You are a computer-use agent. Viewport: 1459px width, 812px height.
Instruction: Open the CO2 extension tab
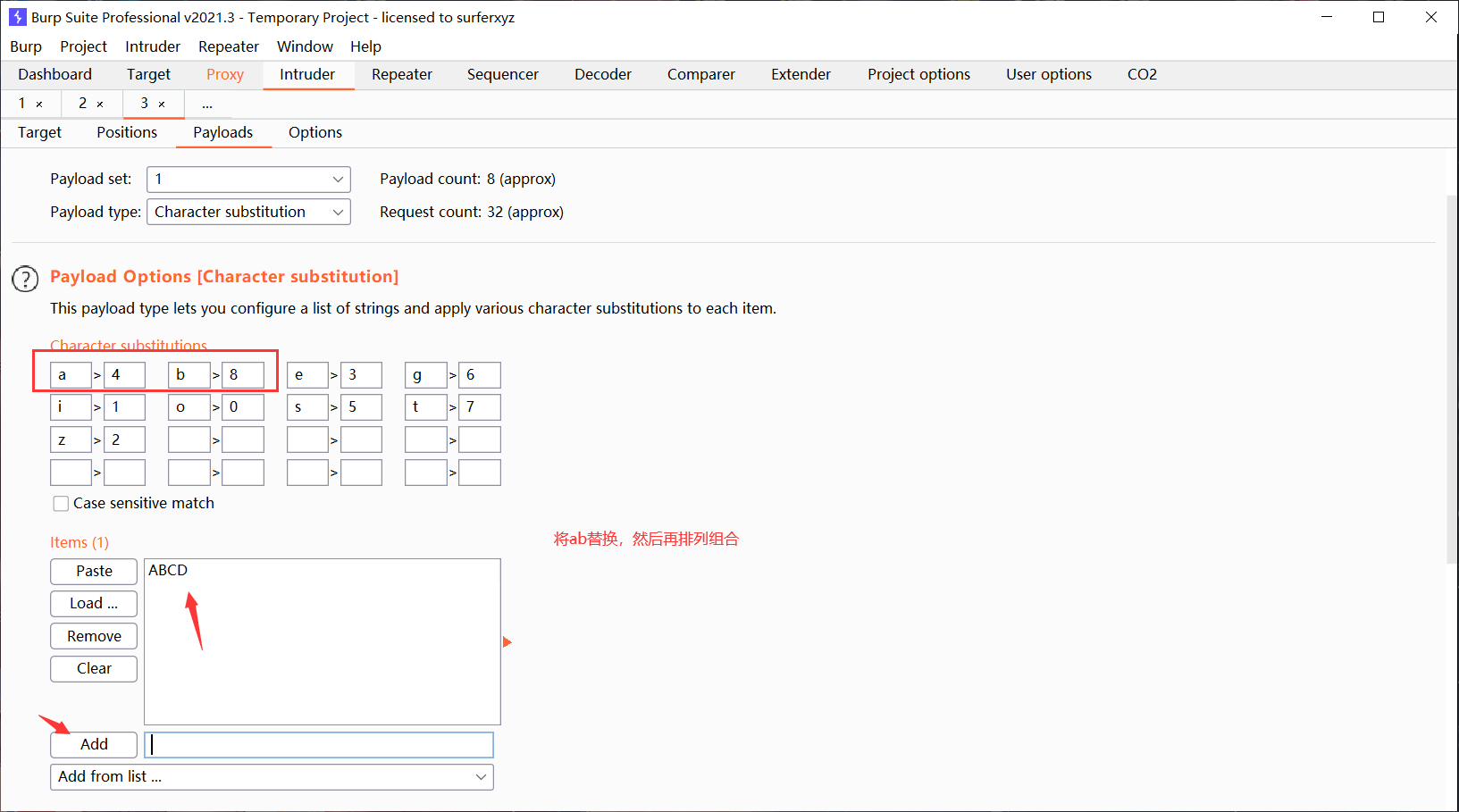pyautogui.click(x=1142, y=75)
